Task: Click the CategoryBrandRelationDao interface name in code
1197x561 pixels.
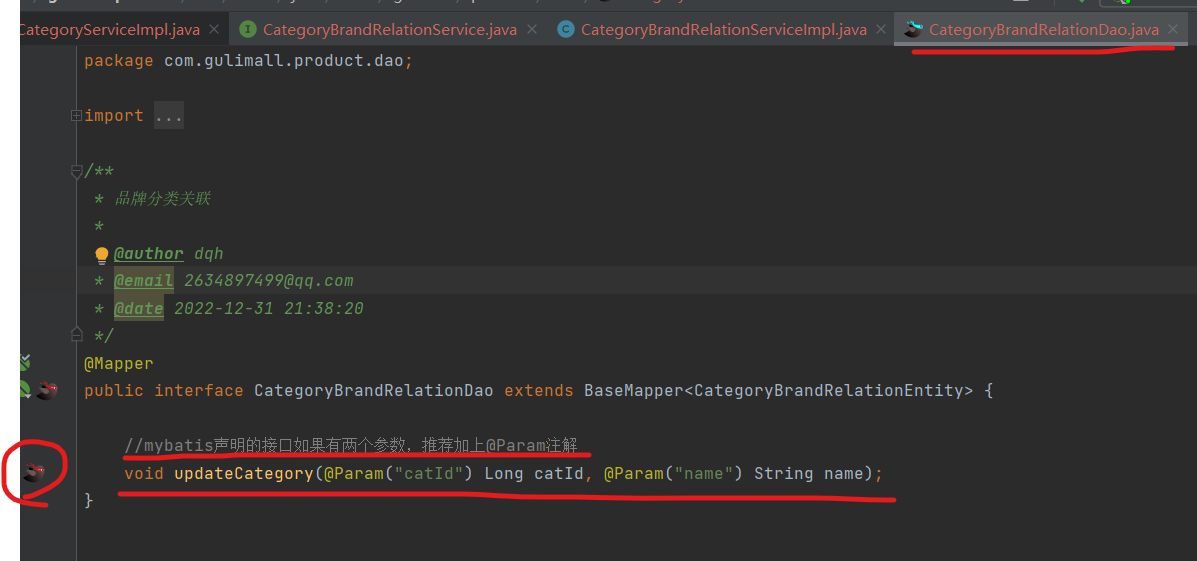Action: point(374,391)
